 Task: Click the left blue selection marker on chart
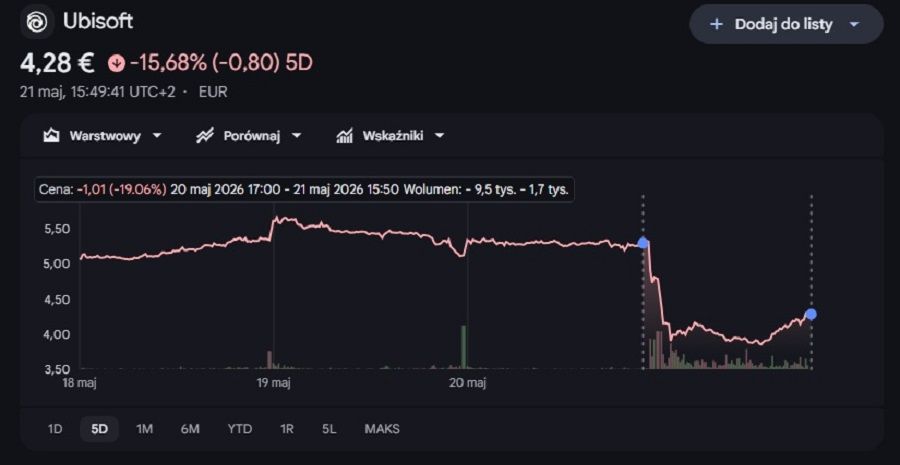point(643,243)
